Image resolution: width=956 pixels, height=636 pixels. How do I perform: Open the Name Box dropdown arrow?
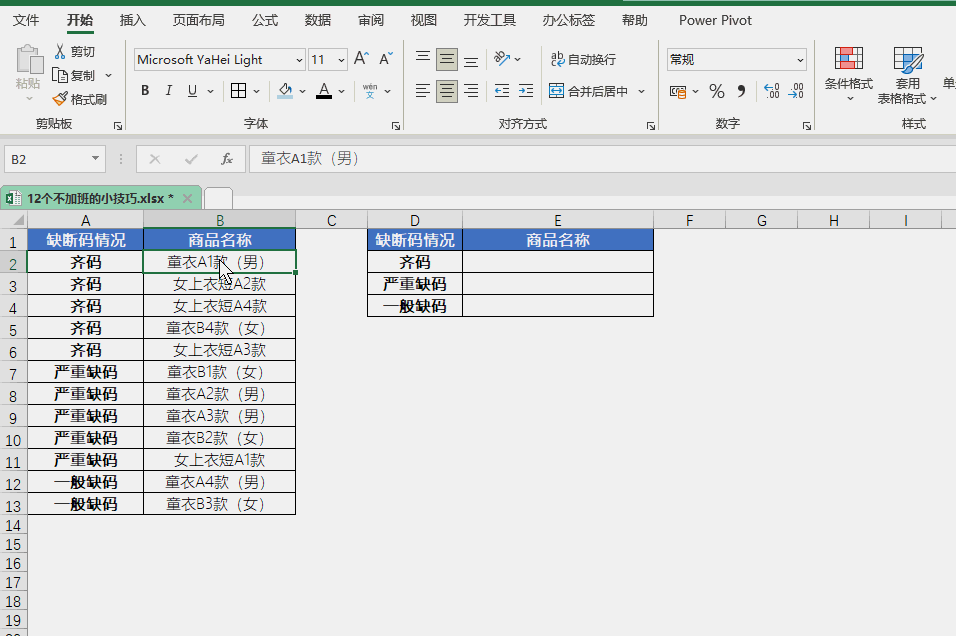tap(96, 159)
